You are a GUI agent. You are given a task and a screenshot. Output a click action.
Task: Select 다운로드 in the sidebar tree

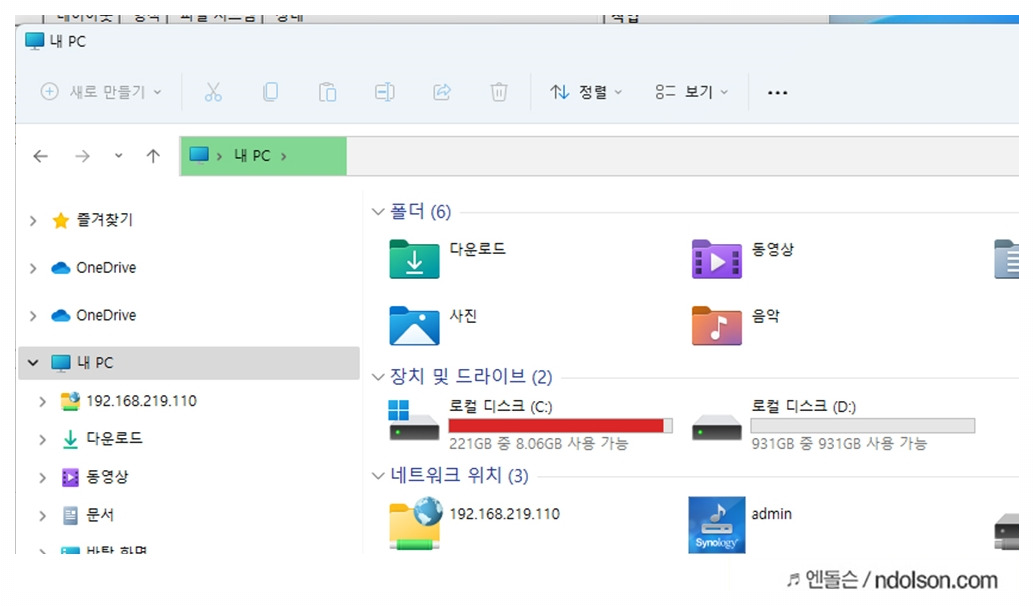tap(102, 439)
